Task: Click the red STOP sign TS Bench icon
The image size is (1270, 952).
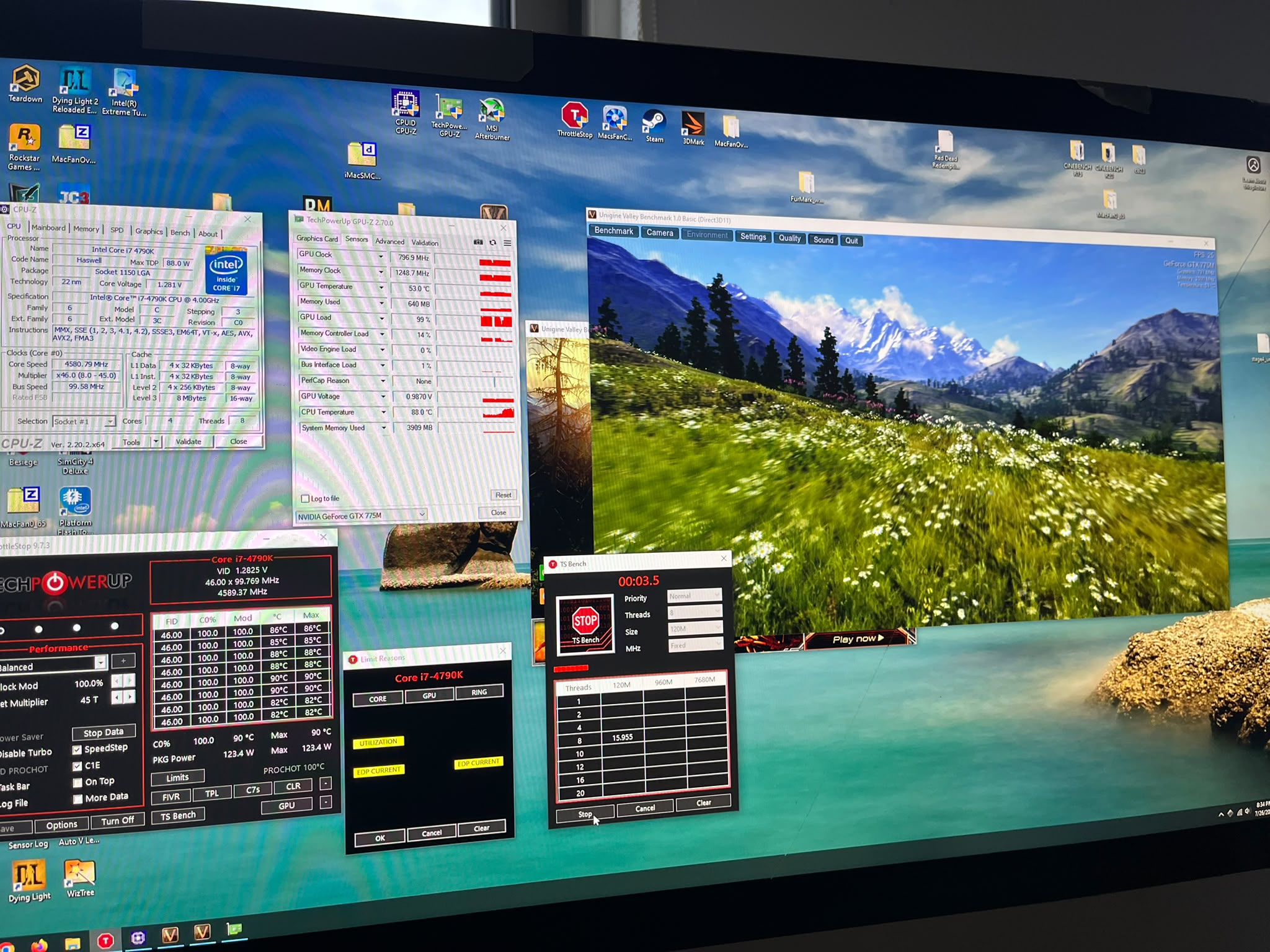Action: pos(585,624)
